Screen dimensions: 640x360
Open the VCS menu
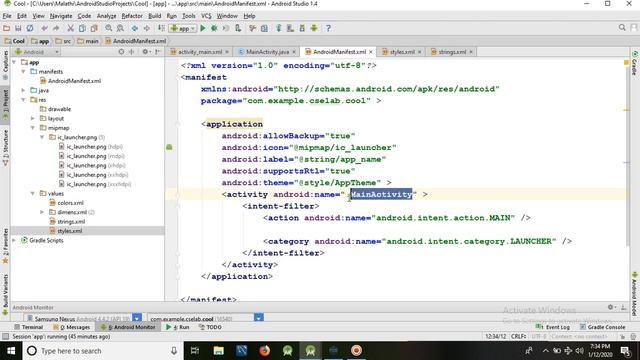[x=206, y=16]
